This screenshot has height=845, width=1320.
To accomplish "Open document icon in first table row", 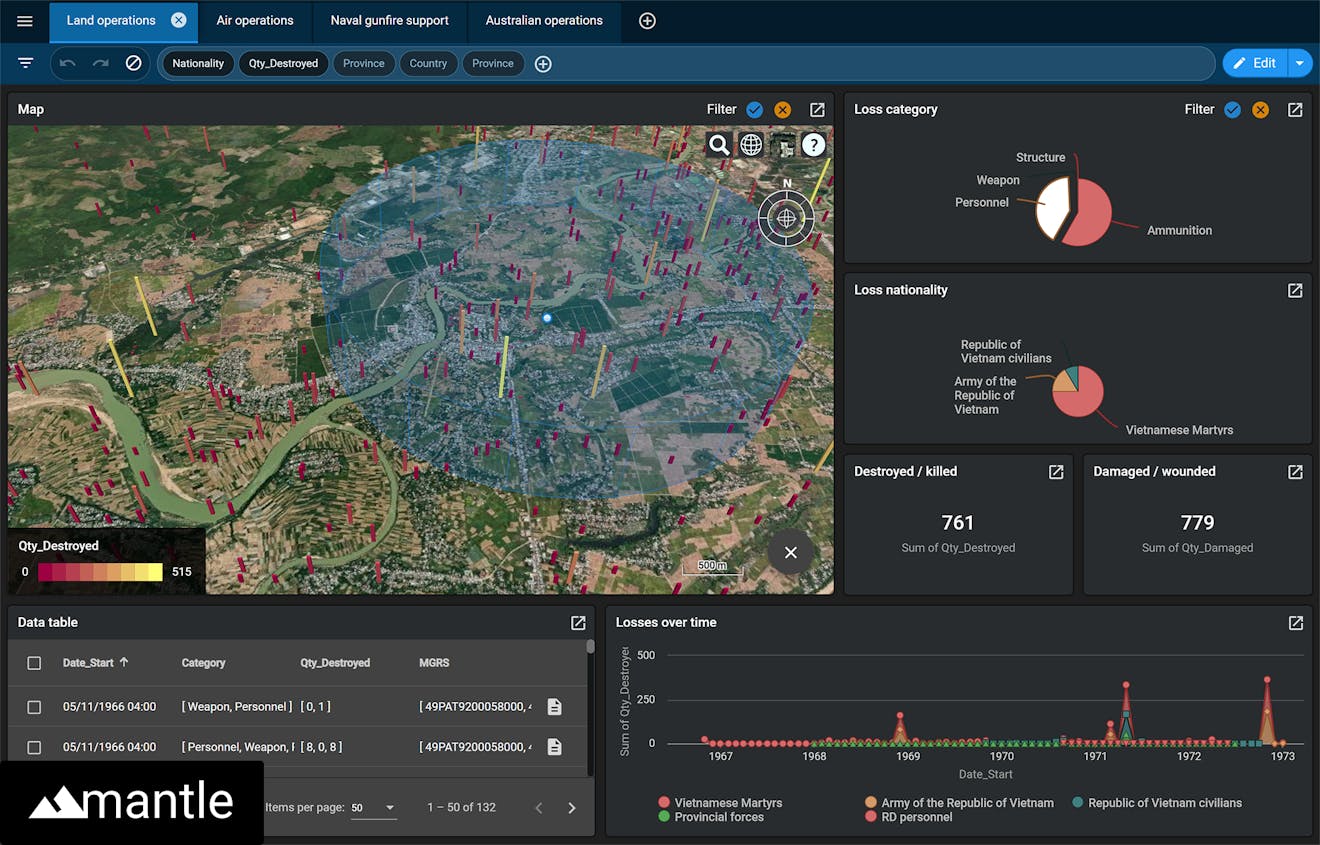I will [x=554, y=707].
